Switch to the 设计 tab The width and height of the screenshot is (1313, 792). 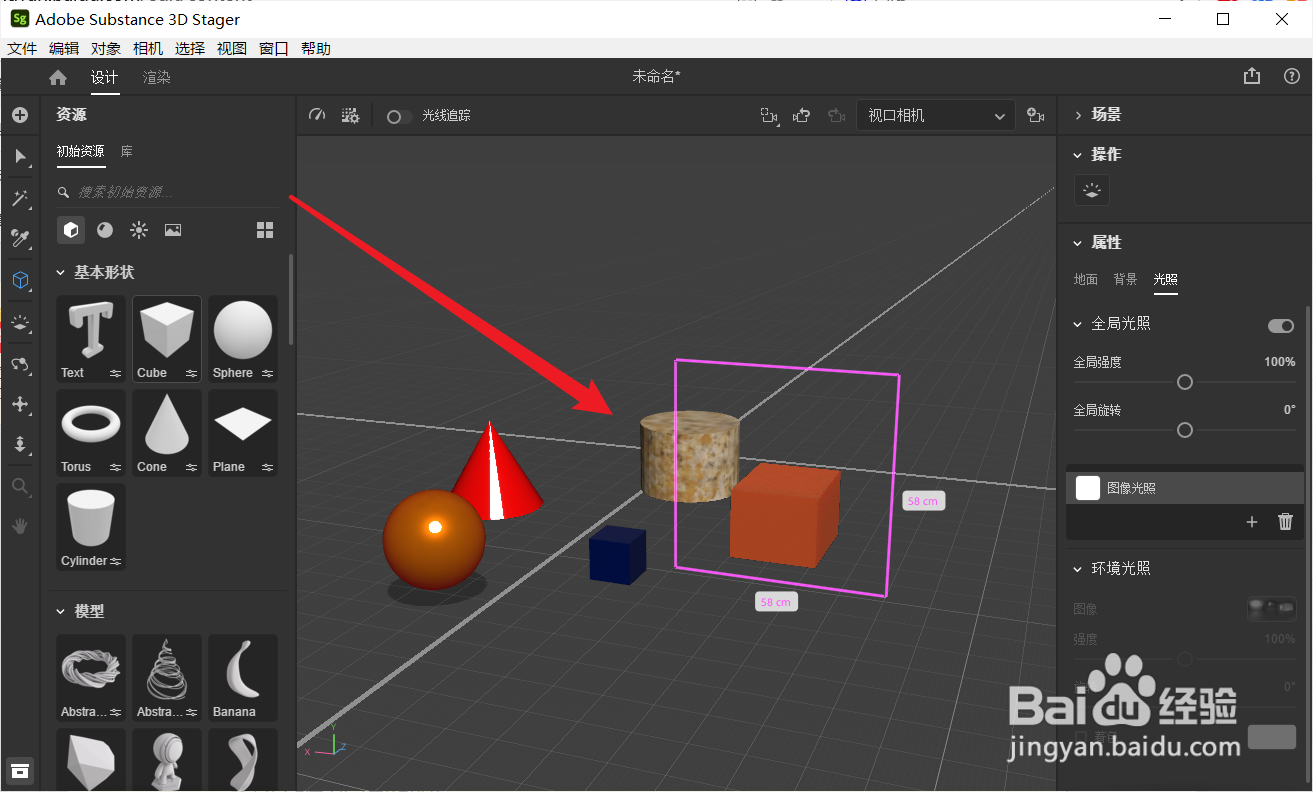point(104,77)
